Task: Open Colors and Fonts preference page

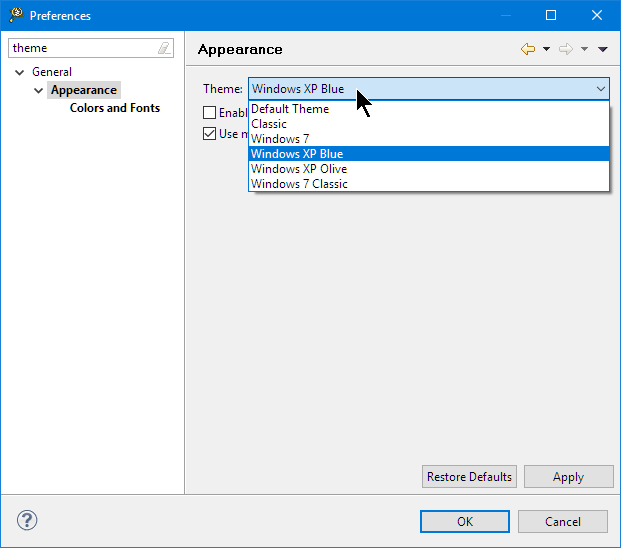Action: 115,108
